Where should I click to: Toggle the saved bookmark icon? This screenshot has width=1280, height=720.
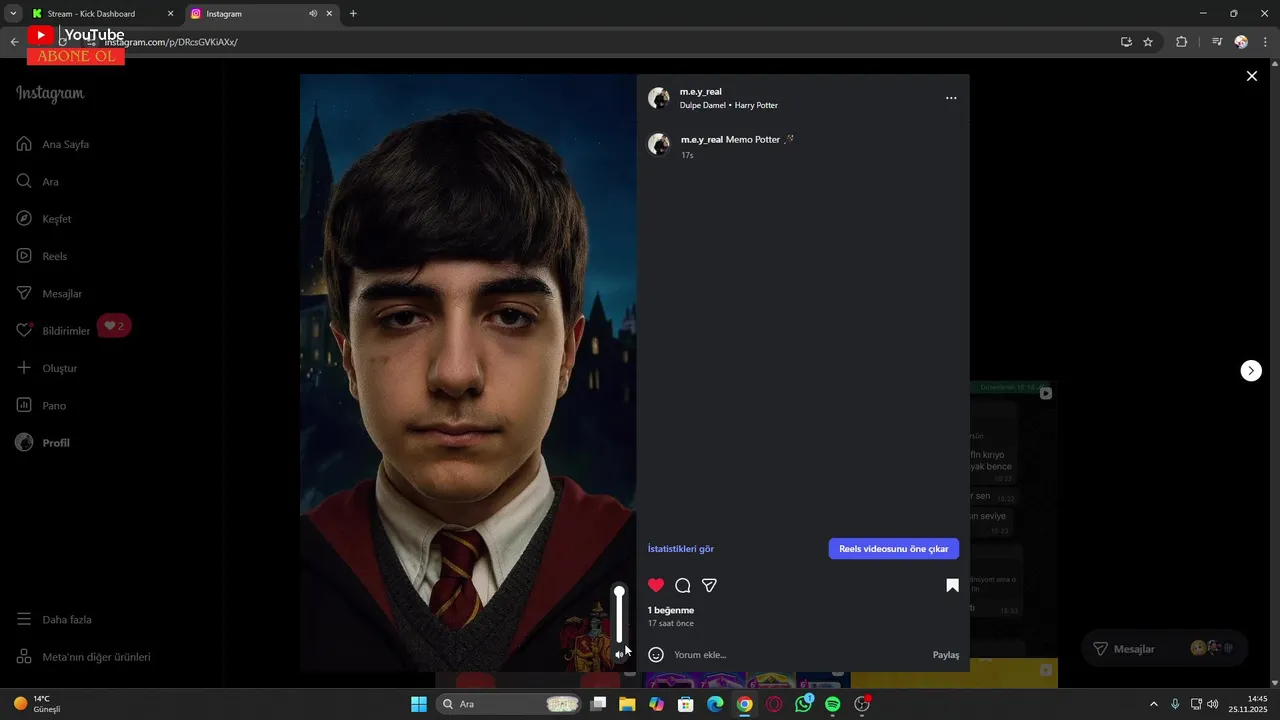pos(952,586)
